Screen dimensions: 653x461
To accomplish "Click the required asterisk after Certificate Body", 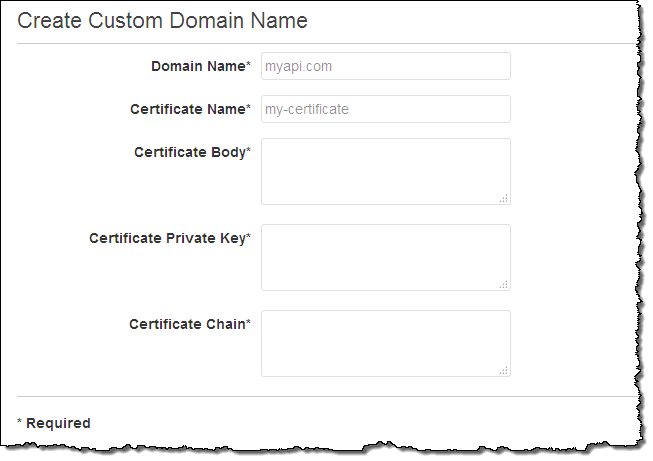I will [248, 151].
